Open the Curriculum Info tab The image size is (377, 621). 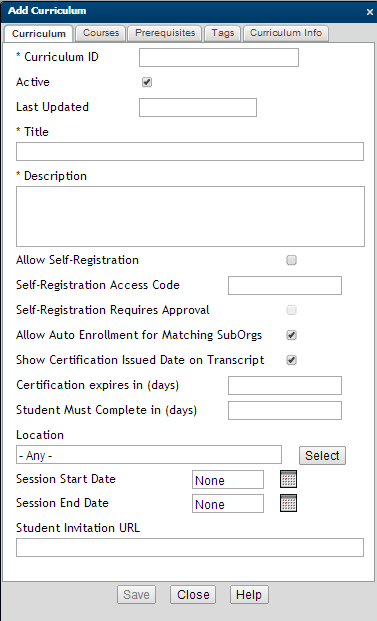286,33
